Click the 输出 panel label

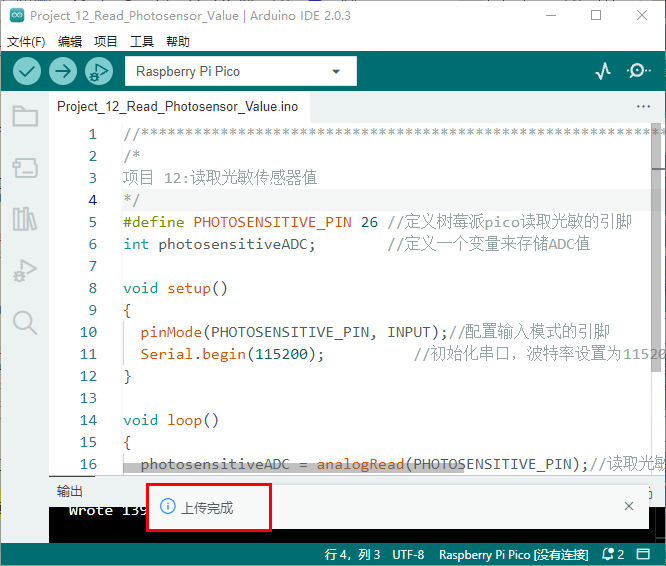click(x=70, y=492)
